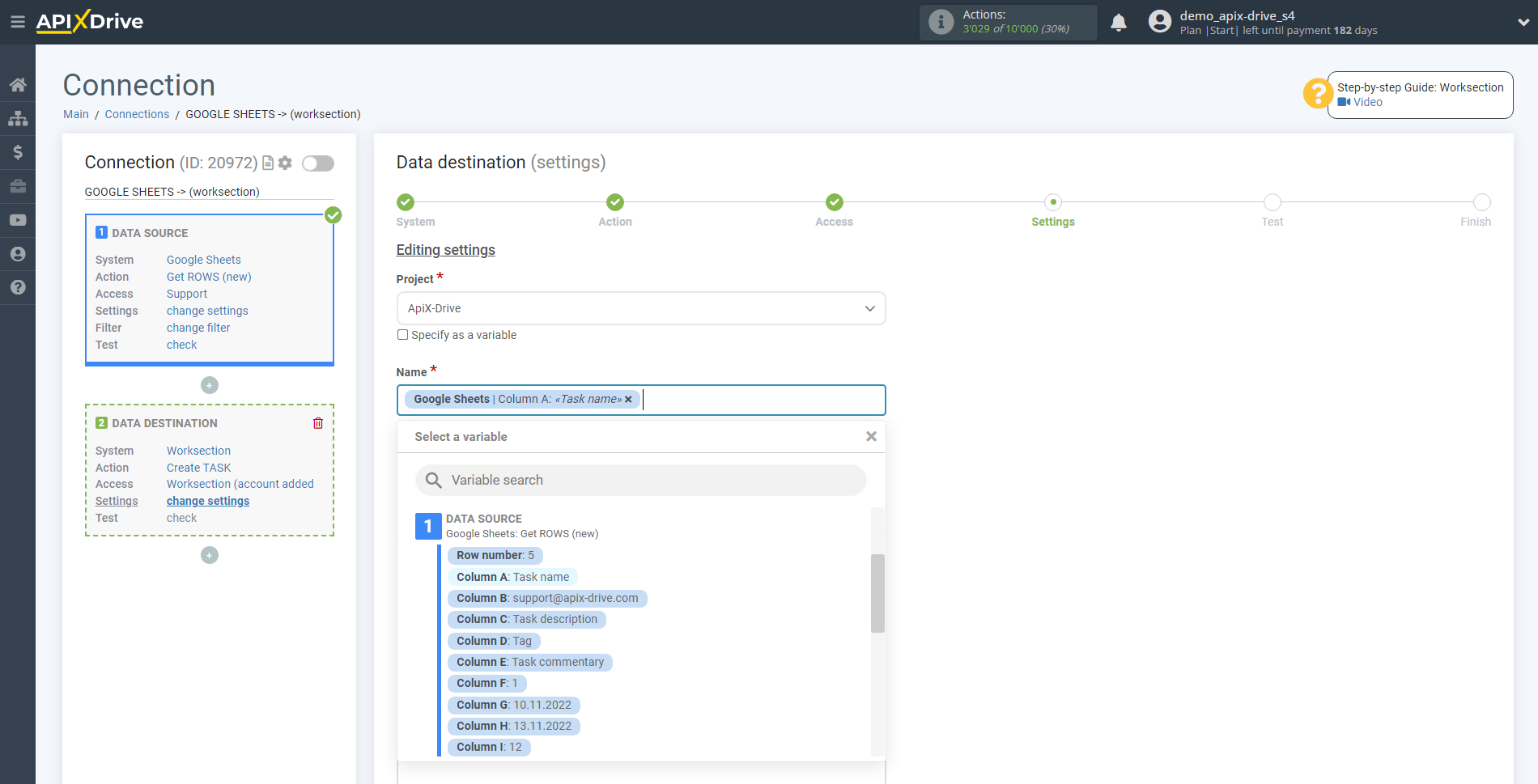Open billing dollar sidebar icon
Viewport: 1538px width, 784px height.
[18, 152]
